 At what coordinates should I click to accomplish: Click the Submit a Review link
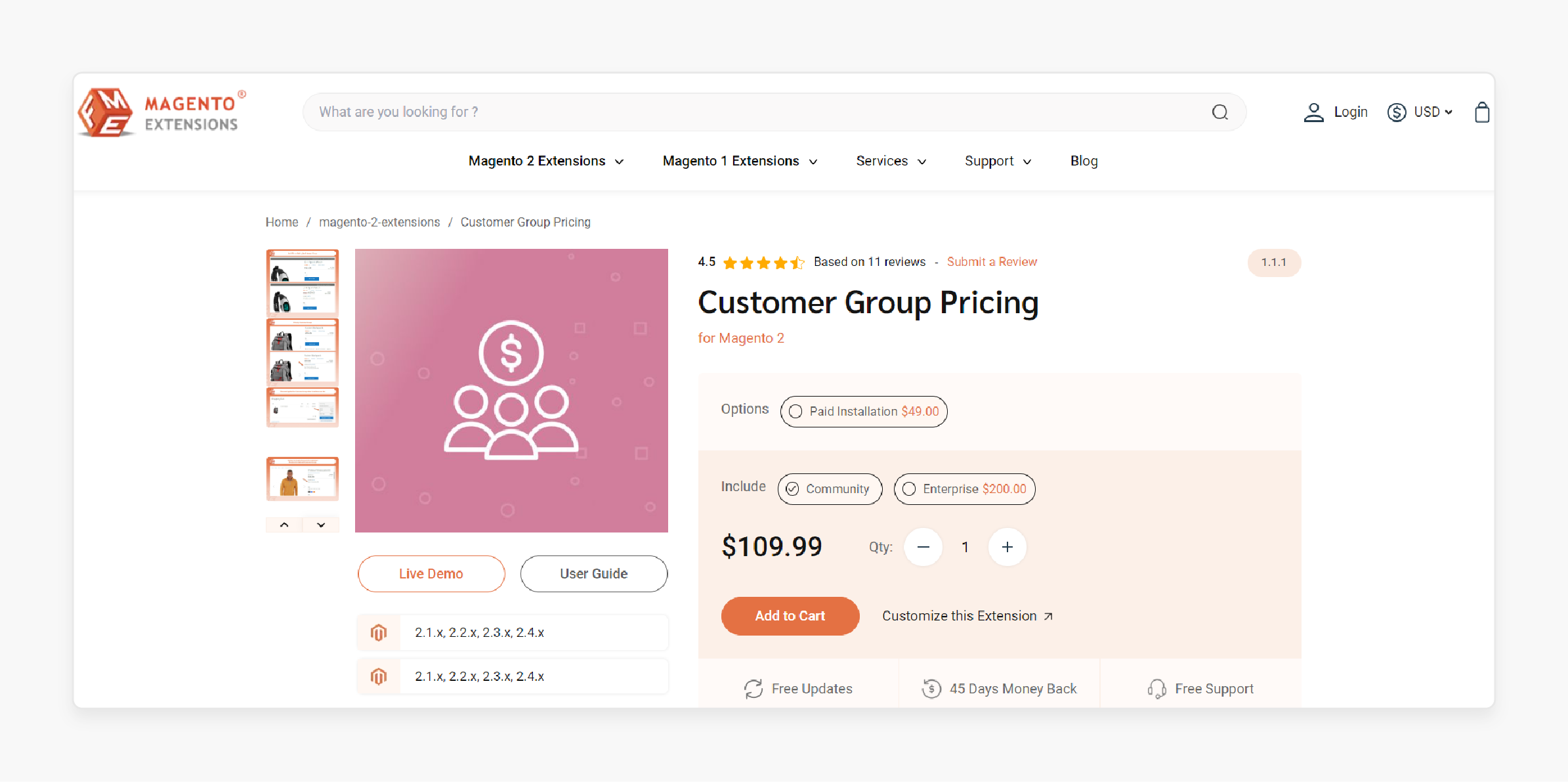coord(992,262)
